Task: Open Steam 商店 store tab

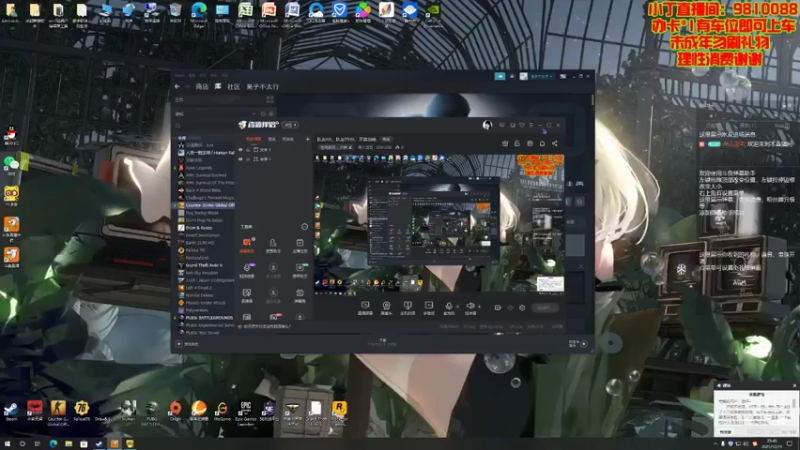Action: point(202,87)
